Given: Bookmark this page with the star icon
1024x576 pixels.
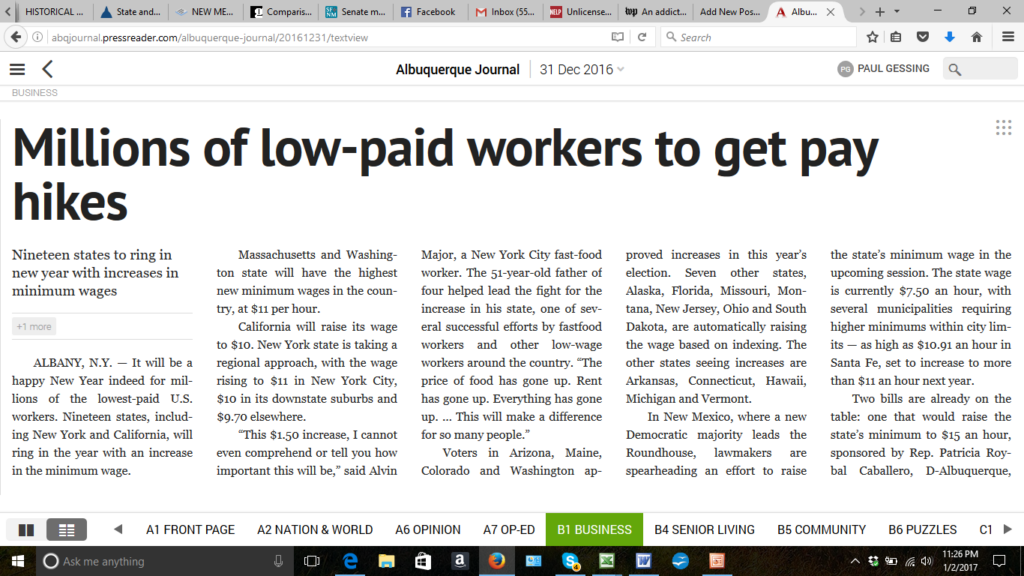Looking at the screenshot, I should pos(872,37).
